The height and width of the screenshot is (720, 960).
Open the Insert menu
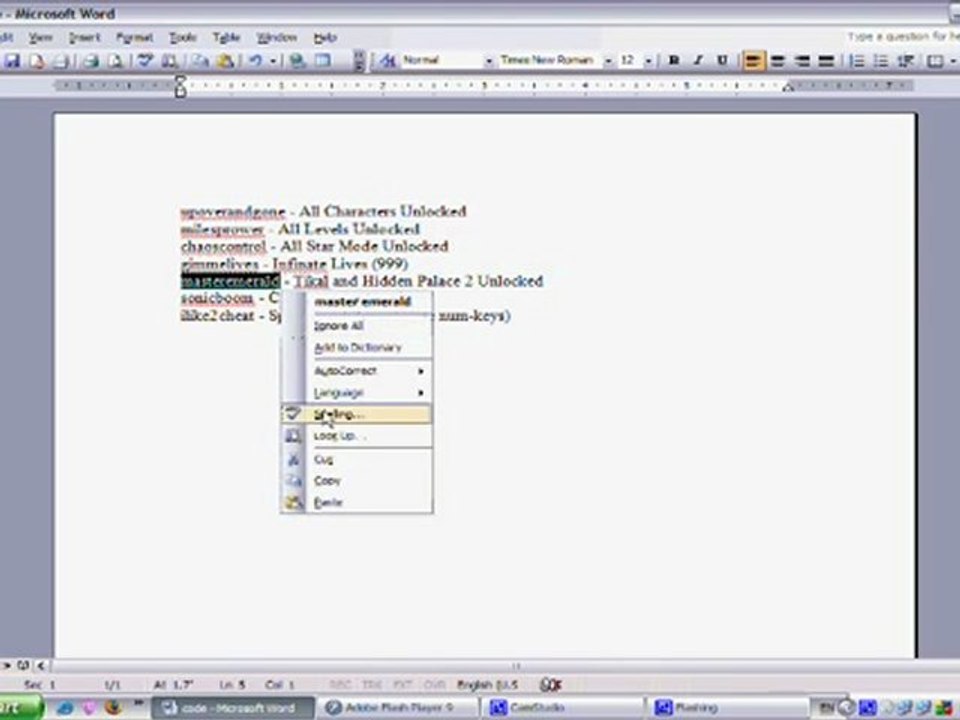[84, 38]
